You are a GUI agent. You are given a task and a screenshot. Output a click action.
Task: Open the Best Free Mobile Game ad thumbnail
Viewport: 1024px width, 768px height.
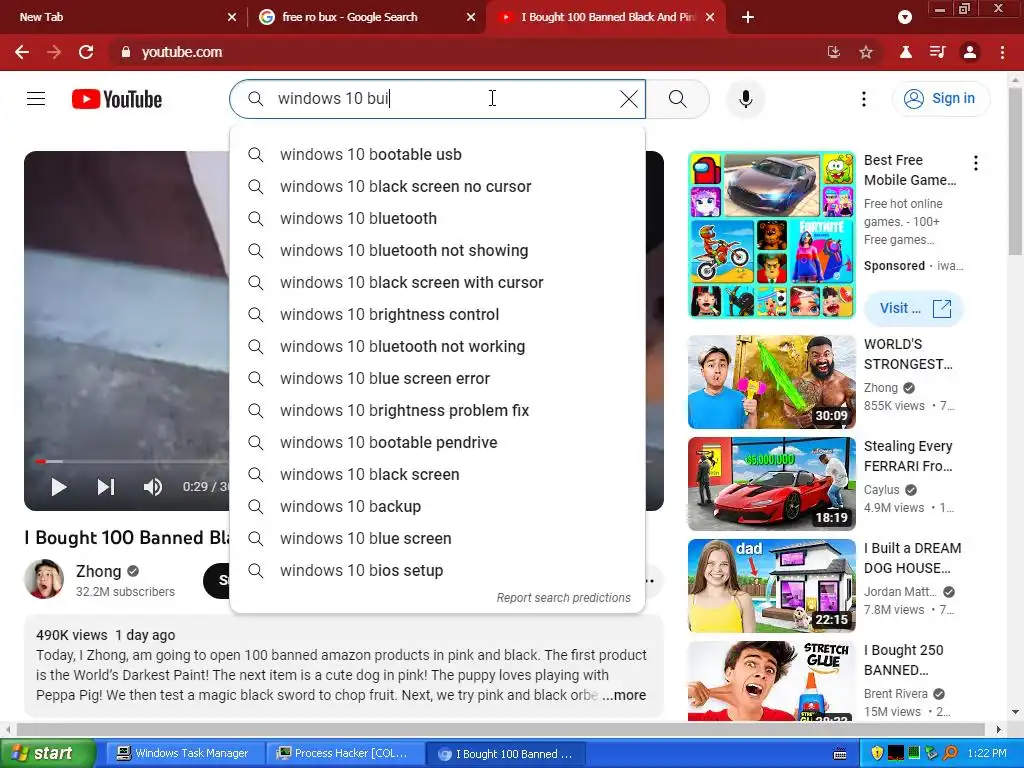[x=771, y=235]
